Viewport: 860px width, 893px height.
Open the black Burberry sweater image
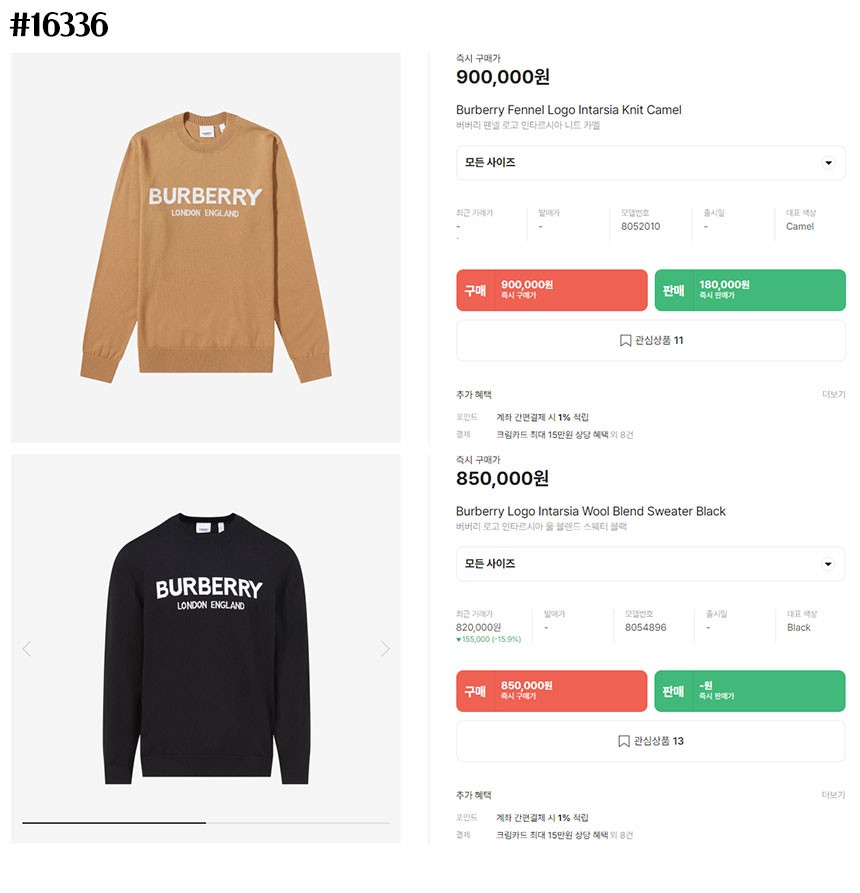tap(206, 649)
